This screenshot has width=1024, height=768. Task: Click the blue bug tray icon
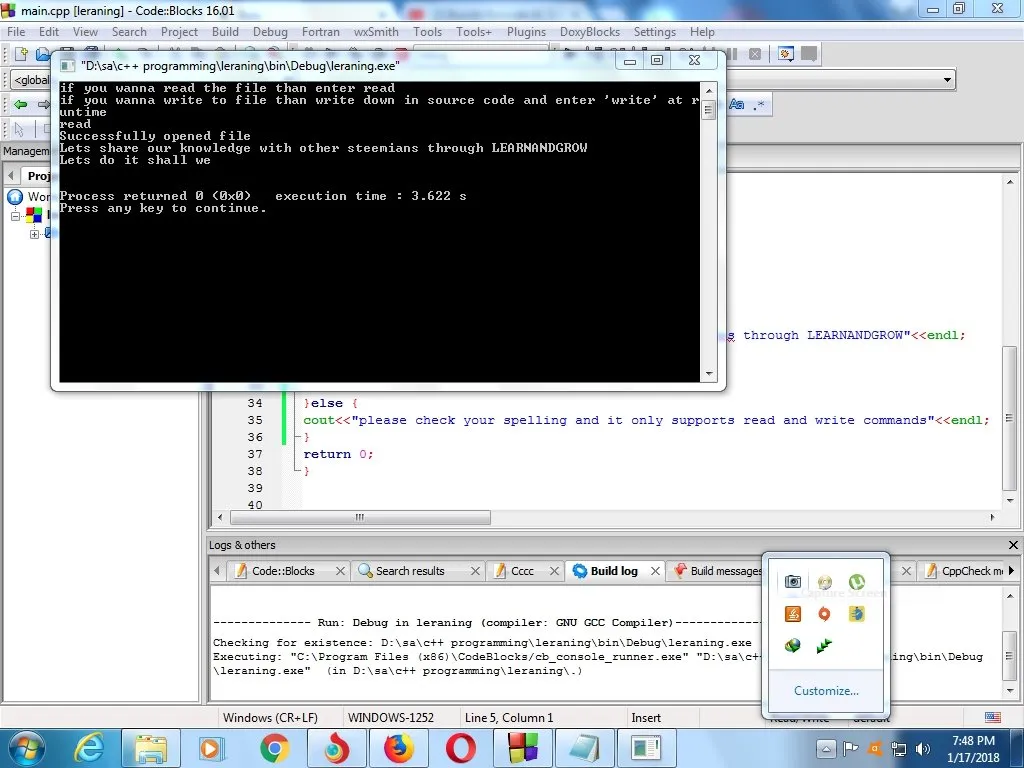857,614
